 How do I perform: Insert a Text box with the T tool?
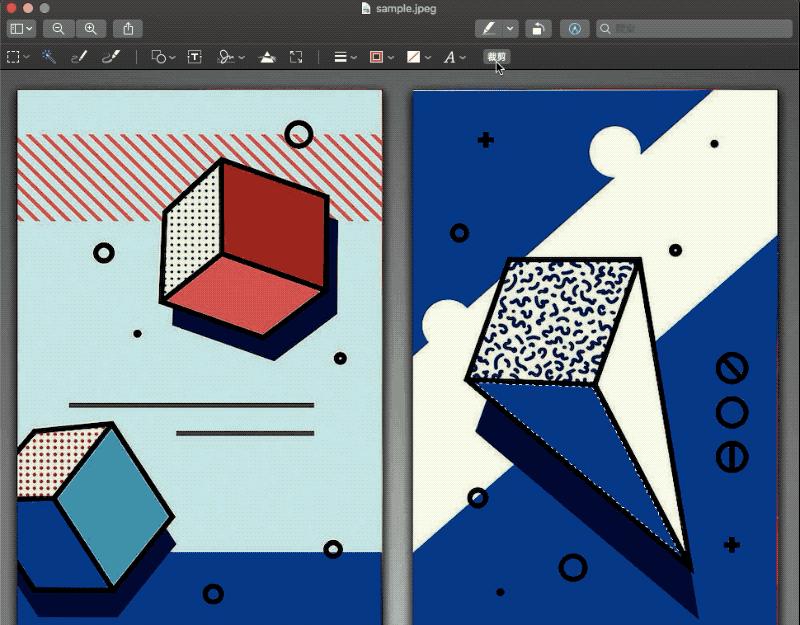[194, 57]
